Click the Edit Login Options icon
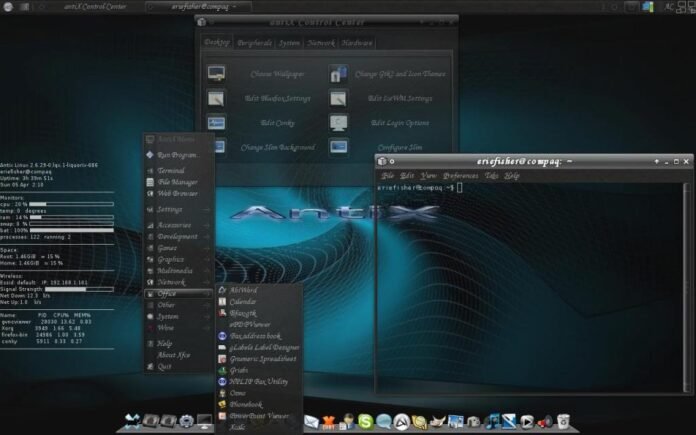This screenshot has height=435, width=696. tap(339, 122)
